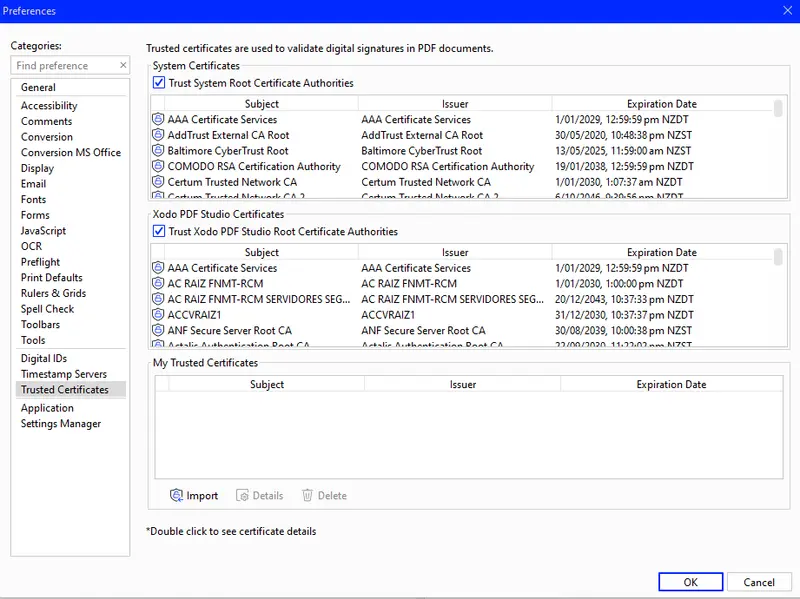
Task: Select the Fonts category
Action: [x=34, y=199]
